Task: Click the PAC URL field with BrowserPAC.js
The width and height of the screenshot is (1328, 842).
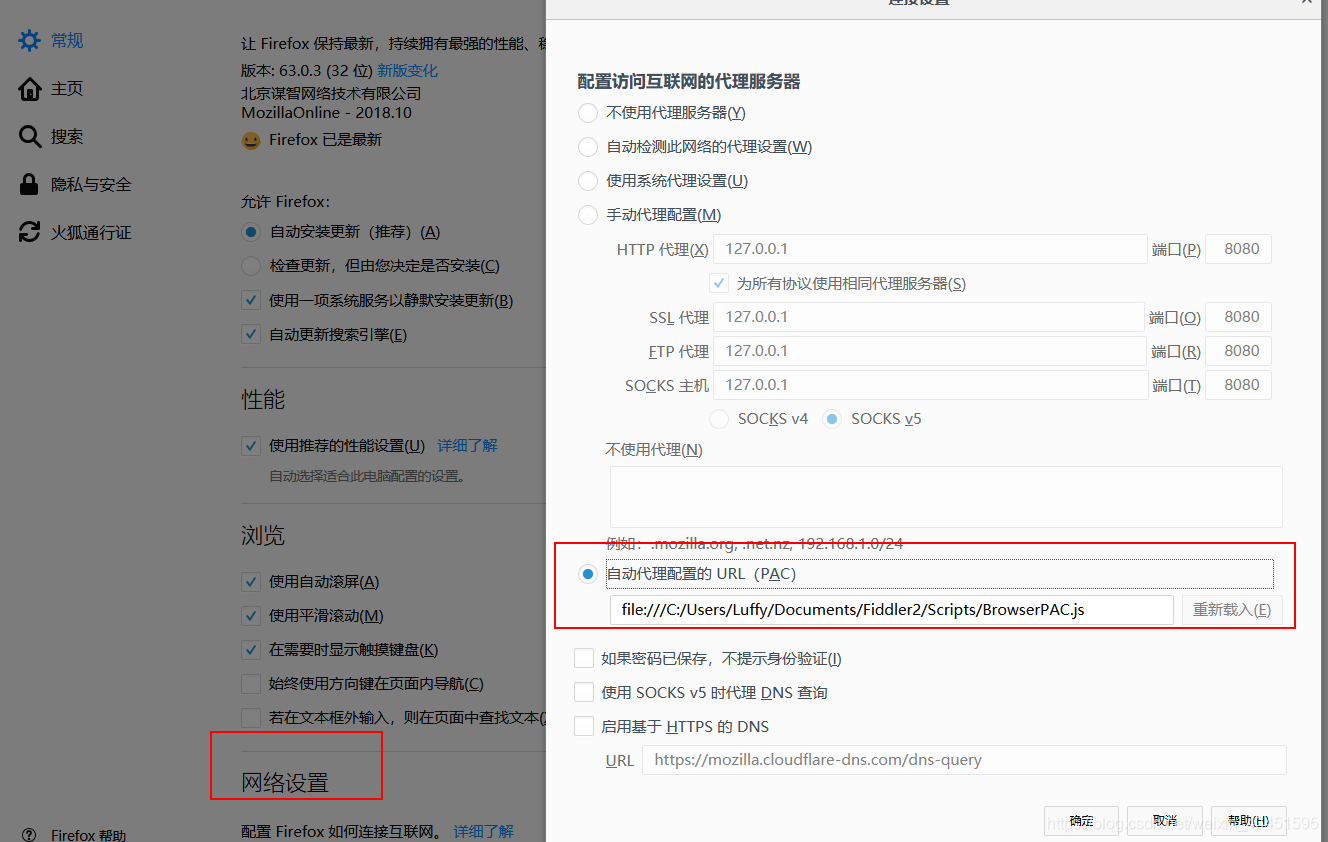Action: (891, 610)
